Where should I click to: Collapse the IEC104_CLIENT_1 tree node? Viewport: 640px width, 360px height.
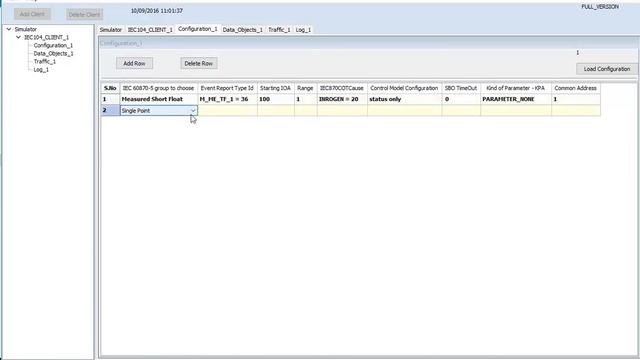point(18,37)
